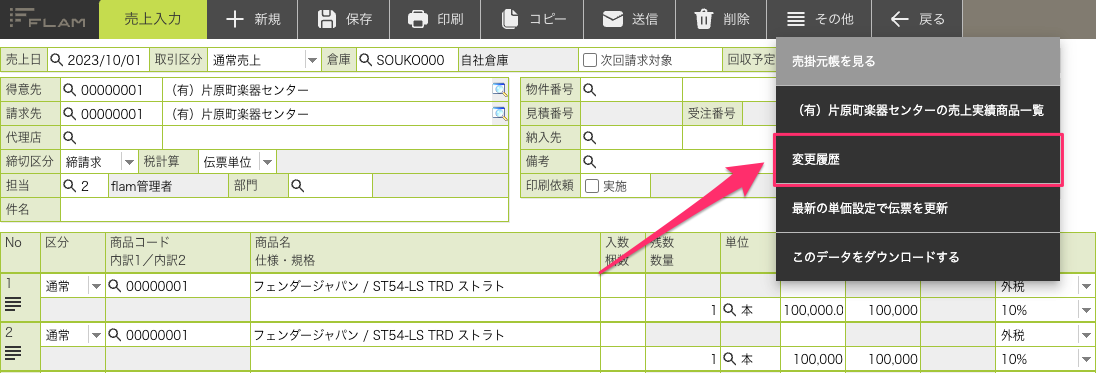Click the 請求先 name 片原町楽器センター
Screen dimensions: 1096x373
(x=240, y=114)
